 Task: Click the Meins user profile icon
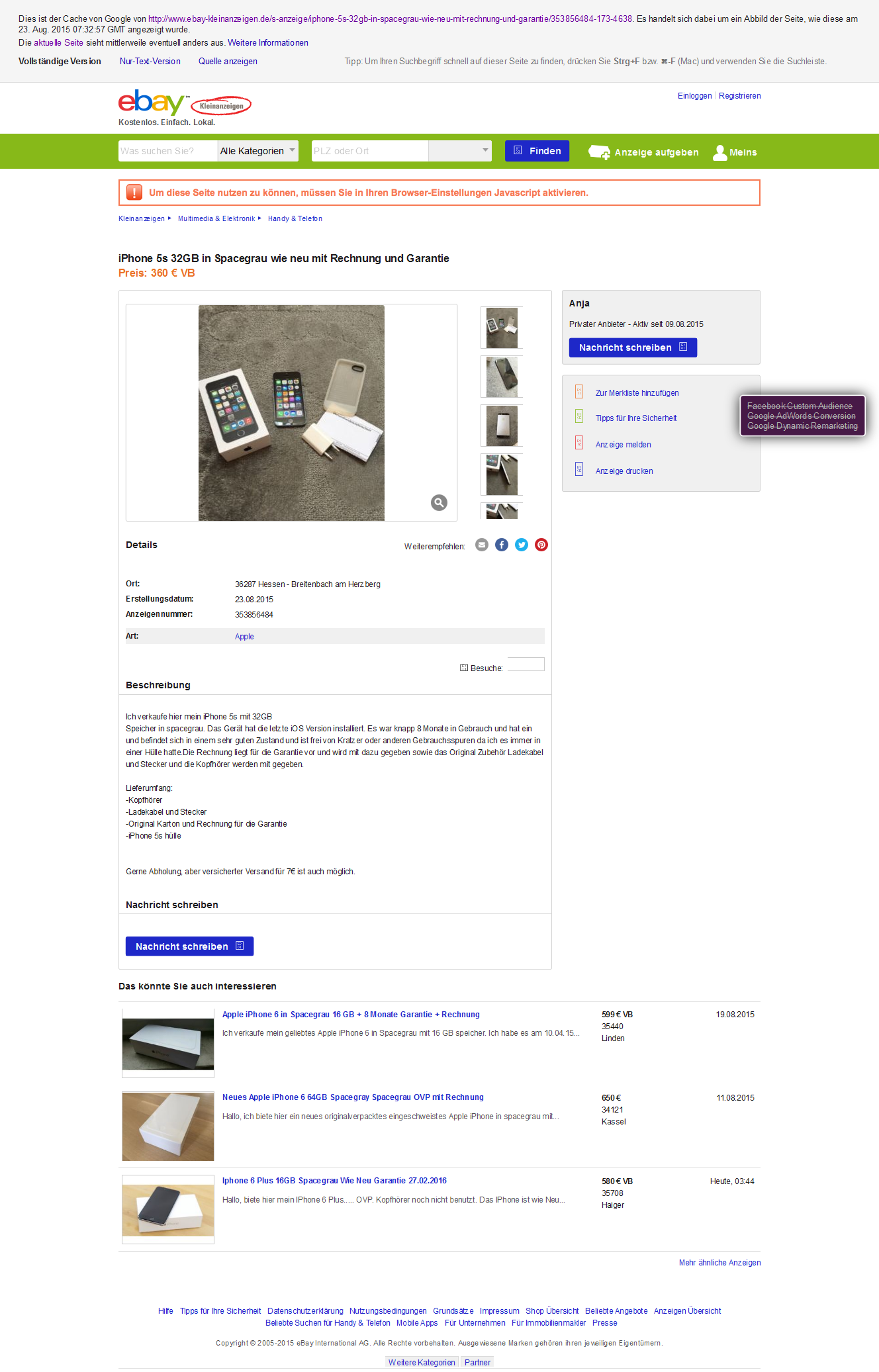click(x=719, y=152)
